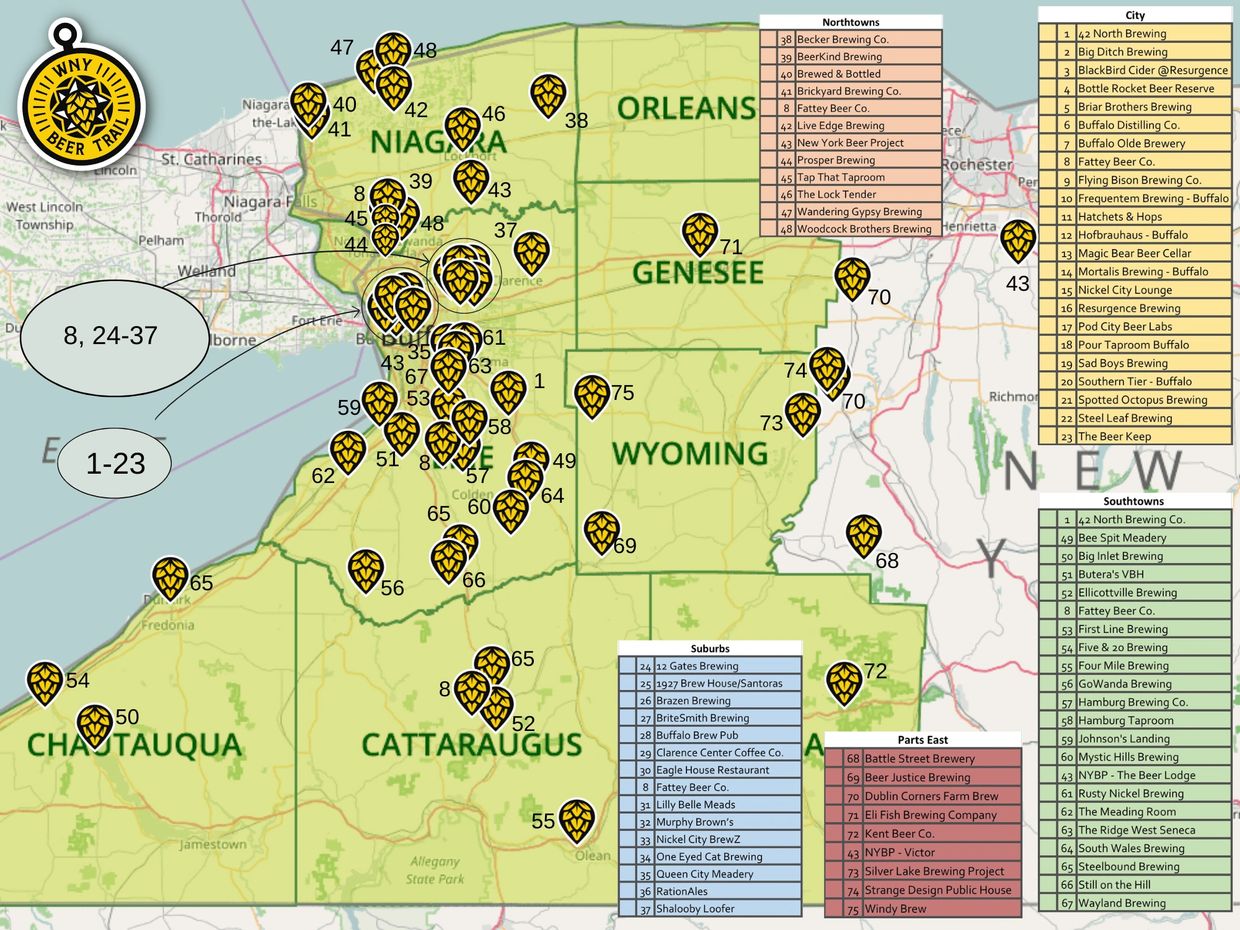1240x930 pixels.
Task: Select 'Steelbound Brewing' legend entry
Action: coord(1135,866)
